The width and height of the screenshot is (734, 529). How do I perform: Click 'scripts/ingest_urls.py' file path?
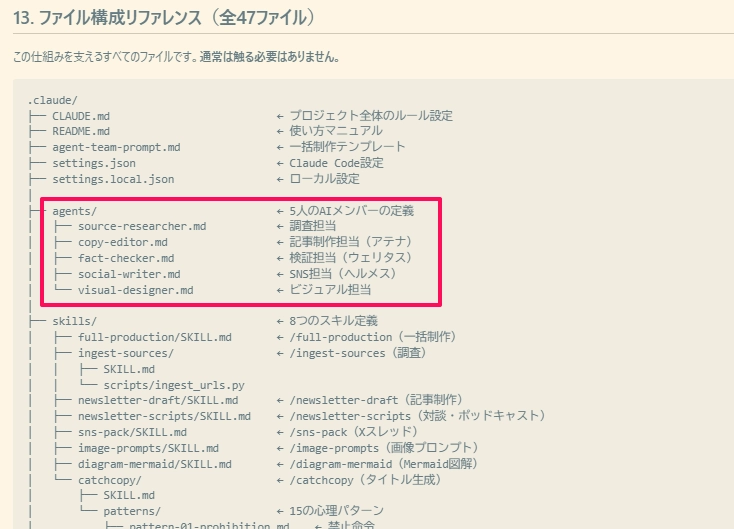pyautogui.click(x=174, y=385)
